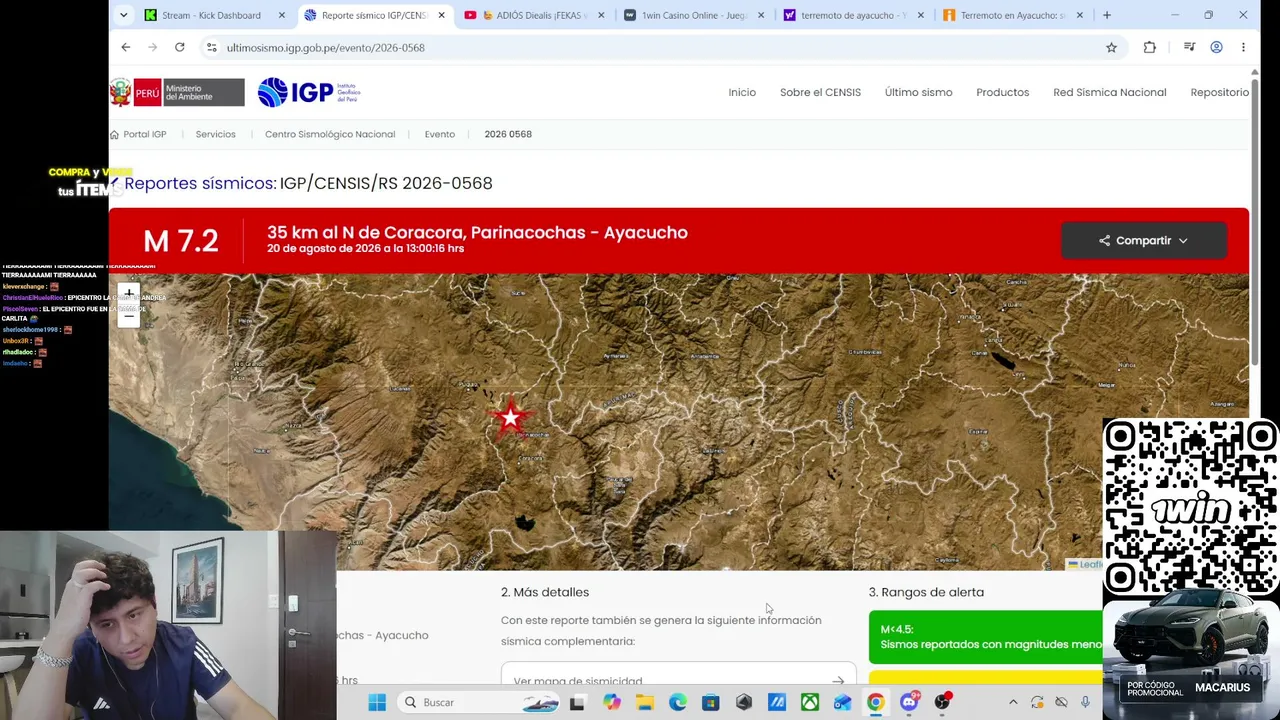Open the Productos menu item
Image resolution: width=1280 pixels, height=720 pixels.
click(1002, 92)
